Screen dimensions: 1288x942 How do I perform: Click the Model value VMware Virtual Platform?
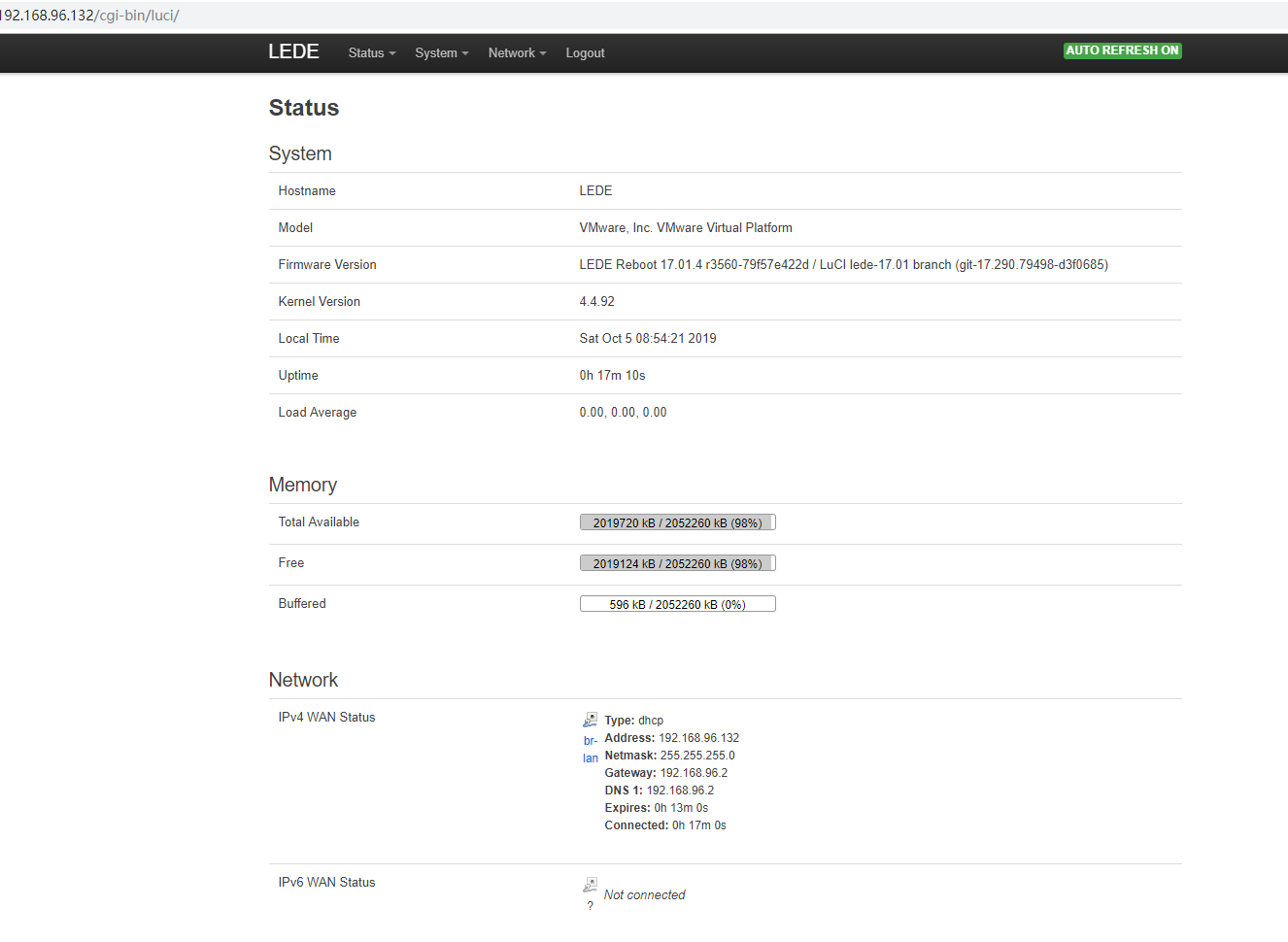[x=686, y=227]
